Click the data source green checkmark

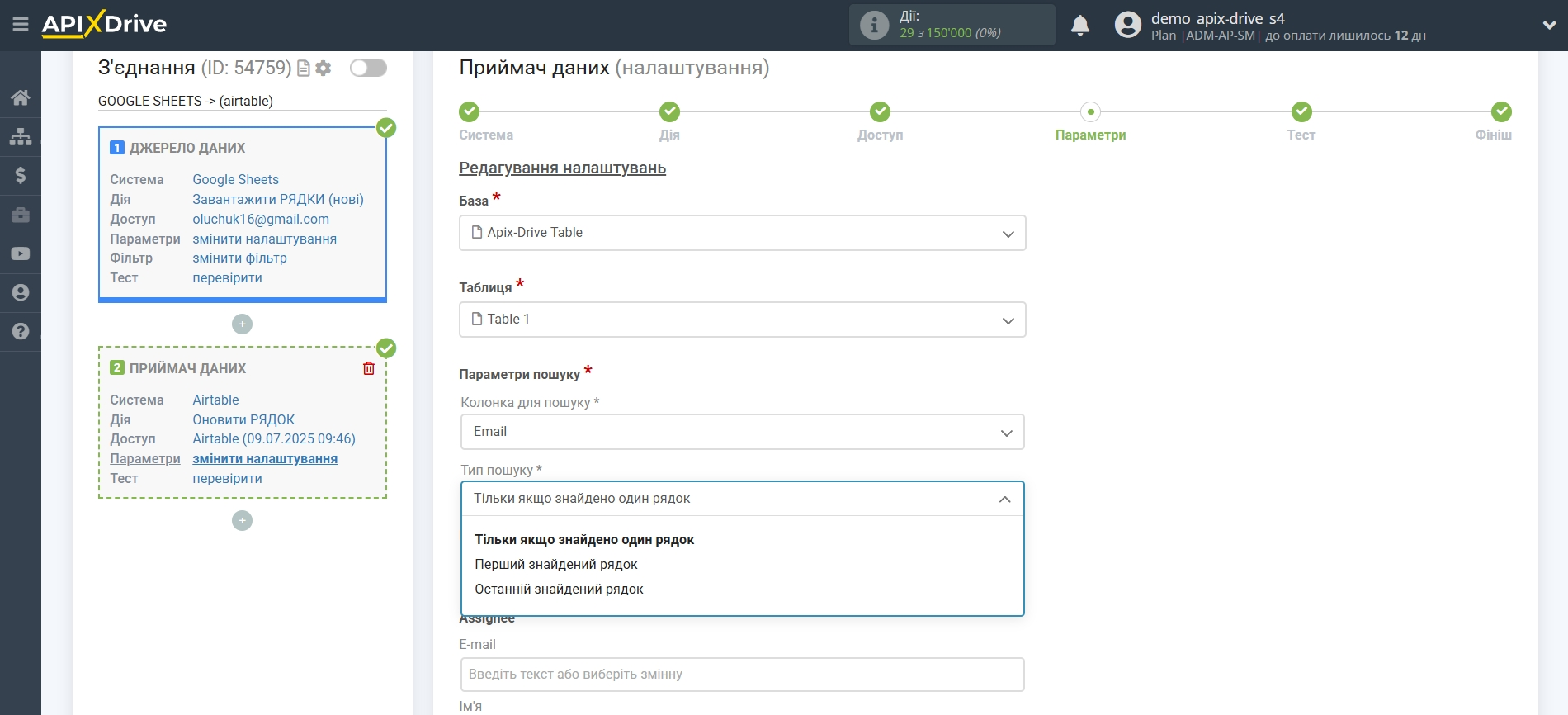coord(386,128)
